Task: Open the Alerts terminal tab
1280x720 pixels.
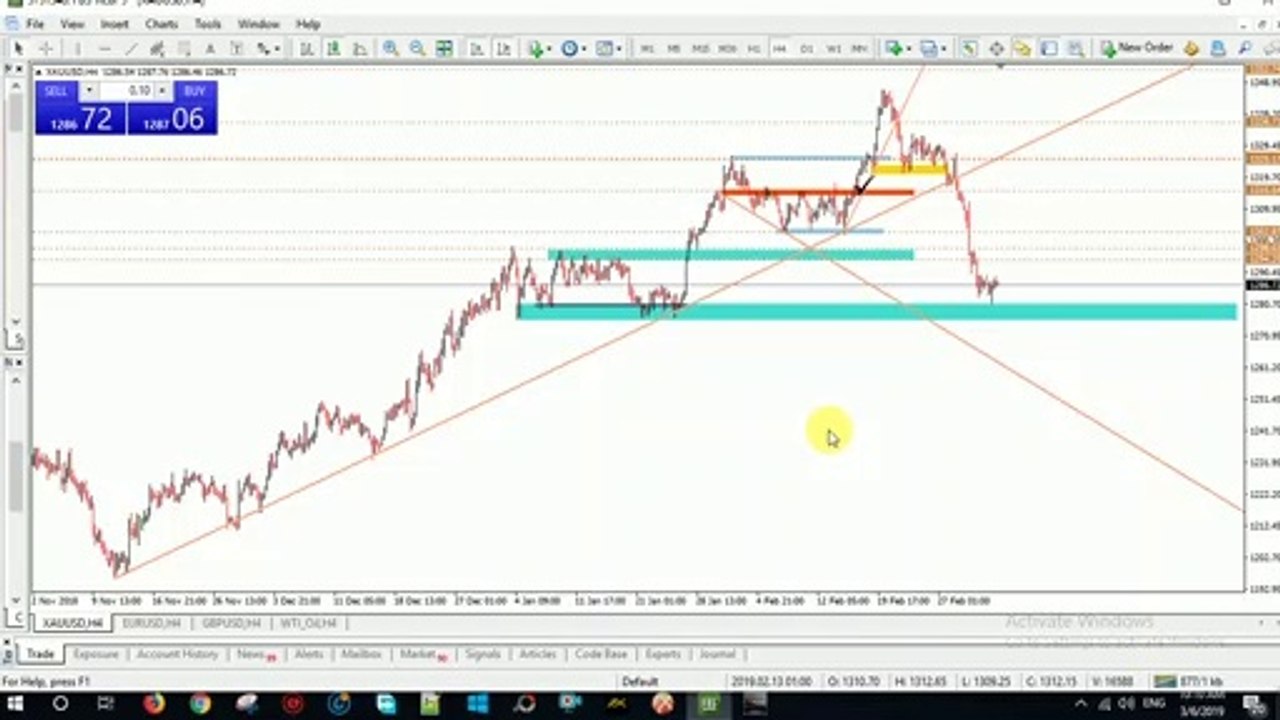Action: (309, 654)
